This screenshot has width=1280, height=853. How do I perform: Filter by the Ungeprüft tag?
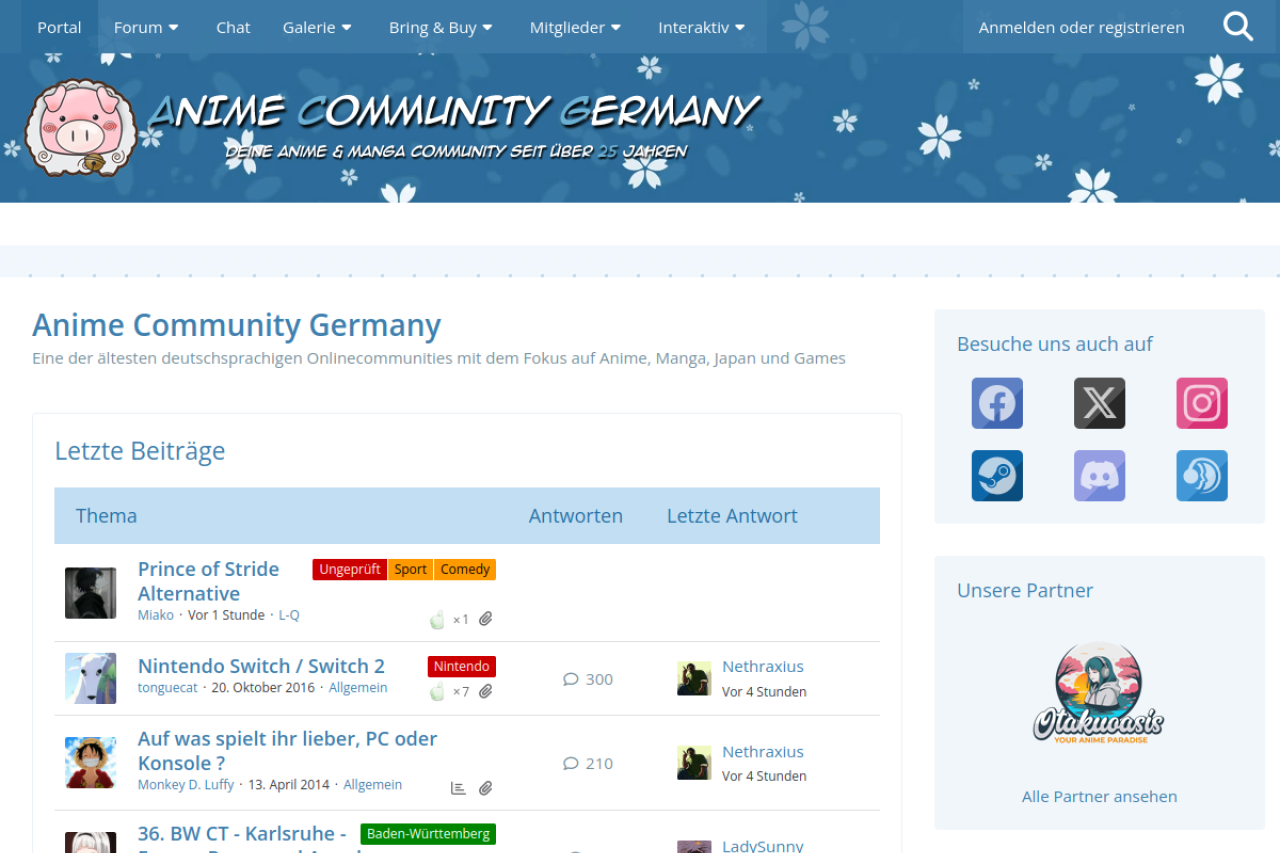350,569
